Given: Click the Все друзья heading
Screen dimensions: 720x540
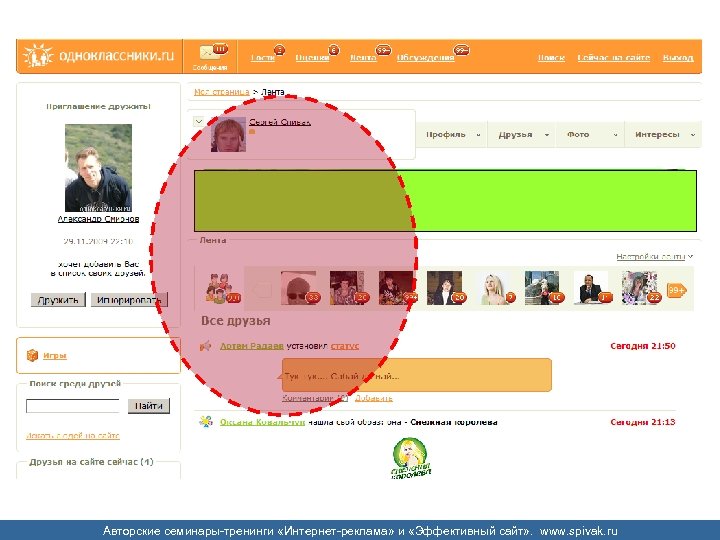Looking at the screenshot, I should (236, 321).
